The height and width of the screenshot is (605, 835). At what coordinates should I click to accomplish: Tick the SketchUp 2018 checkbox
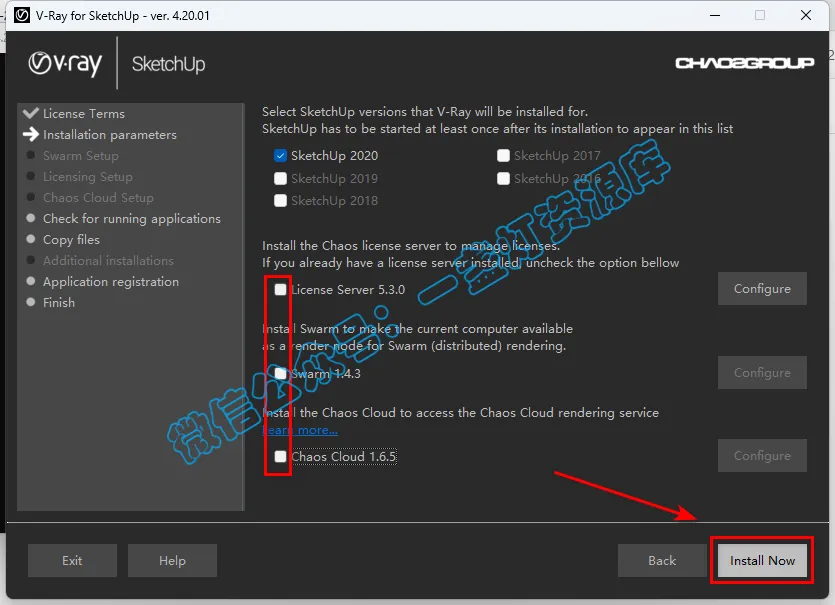point(280,200)
